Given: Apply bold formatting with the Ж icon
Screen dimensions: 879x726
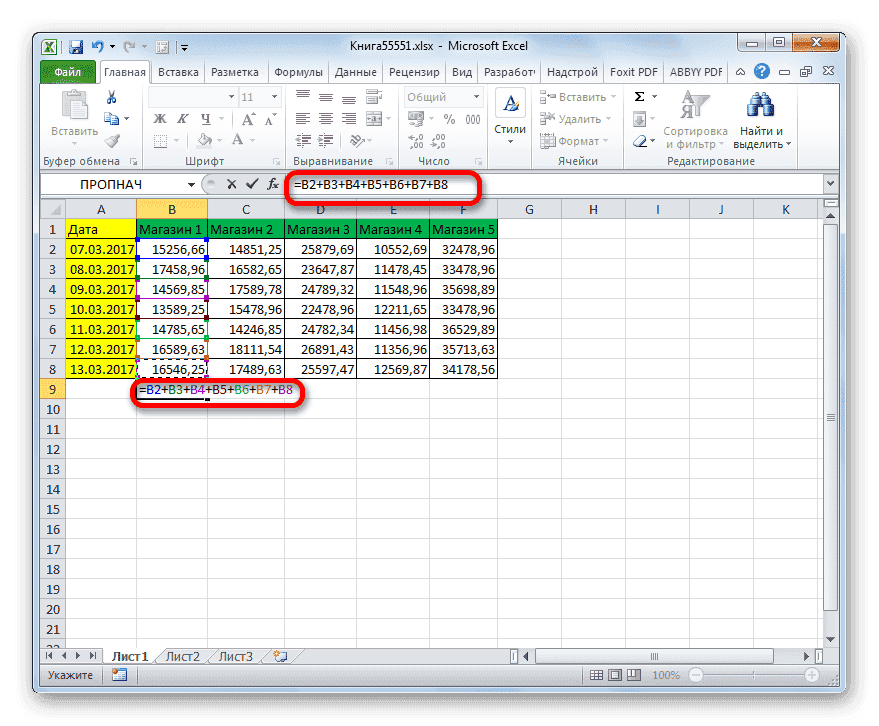Looking at the screenshot, I should point(160,119).
